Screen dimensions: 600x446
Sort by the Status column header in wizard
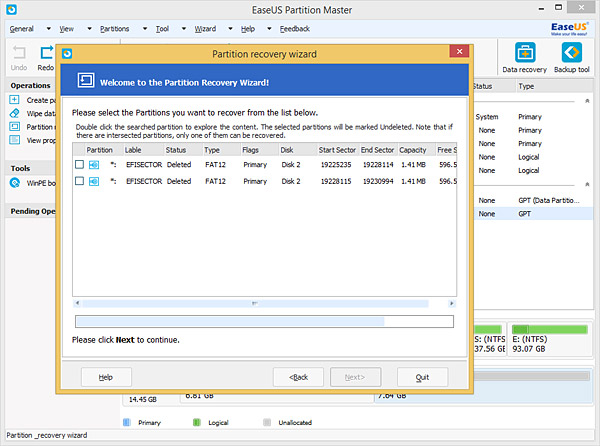183,150
